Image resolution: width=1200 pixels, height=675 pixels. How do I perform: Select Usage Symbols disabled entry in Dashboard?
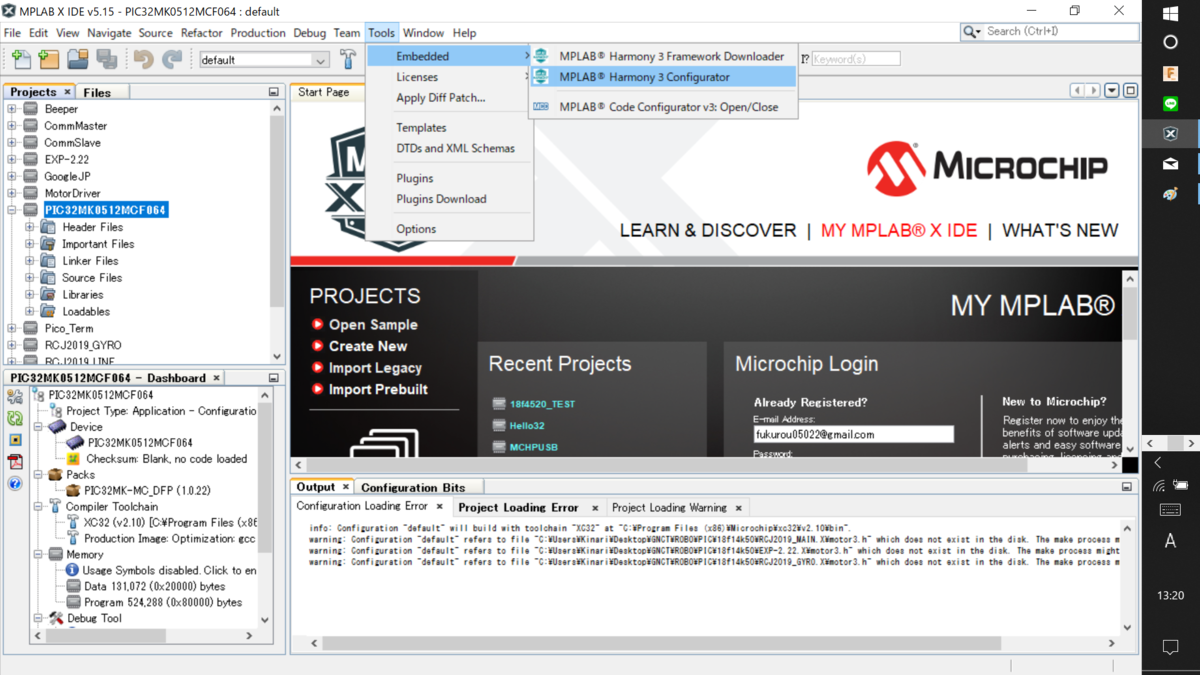pos(168,570)
